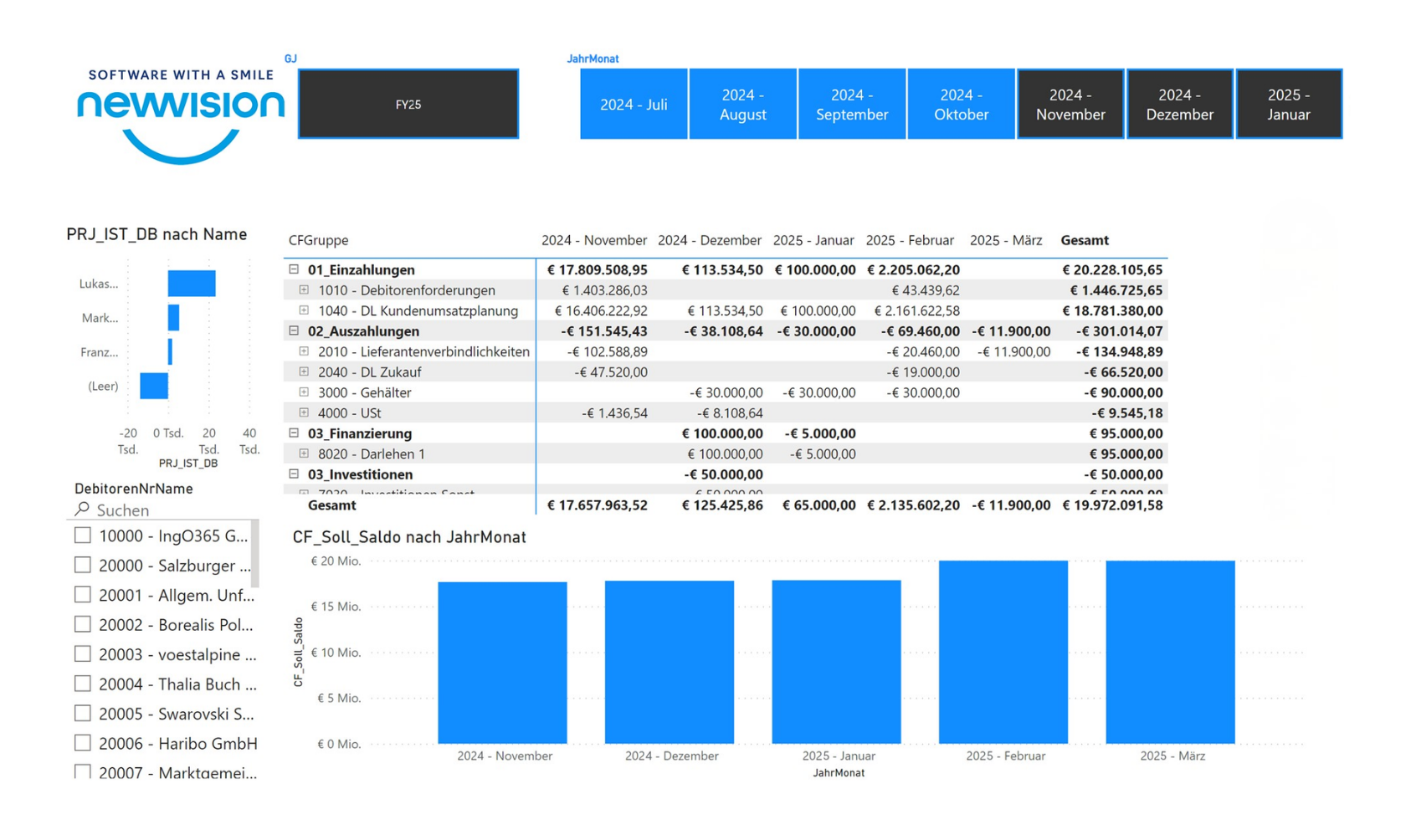Expand the 2010 - Lieferantenverbindlichkeiten row

(305, 351)
